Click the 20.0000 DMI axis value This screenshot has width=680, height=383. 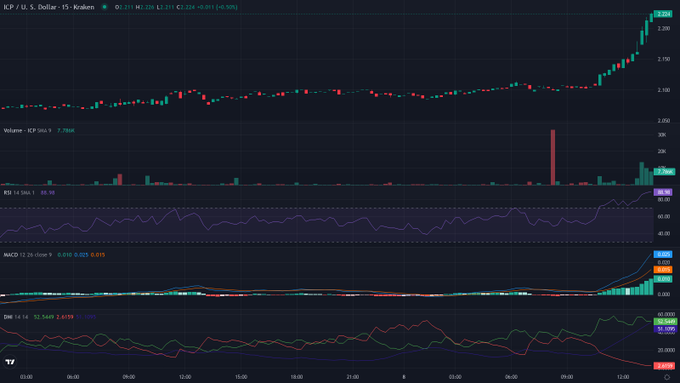tap(666, 350)
